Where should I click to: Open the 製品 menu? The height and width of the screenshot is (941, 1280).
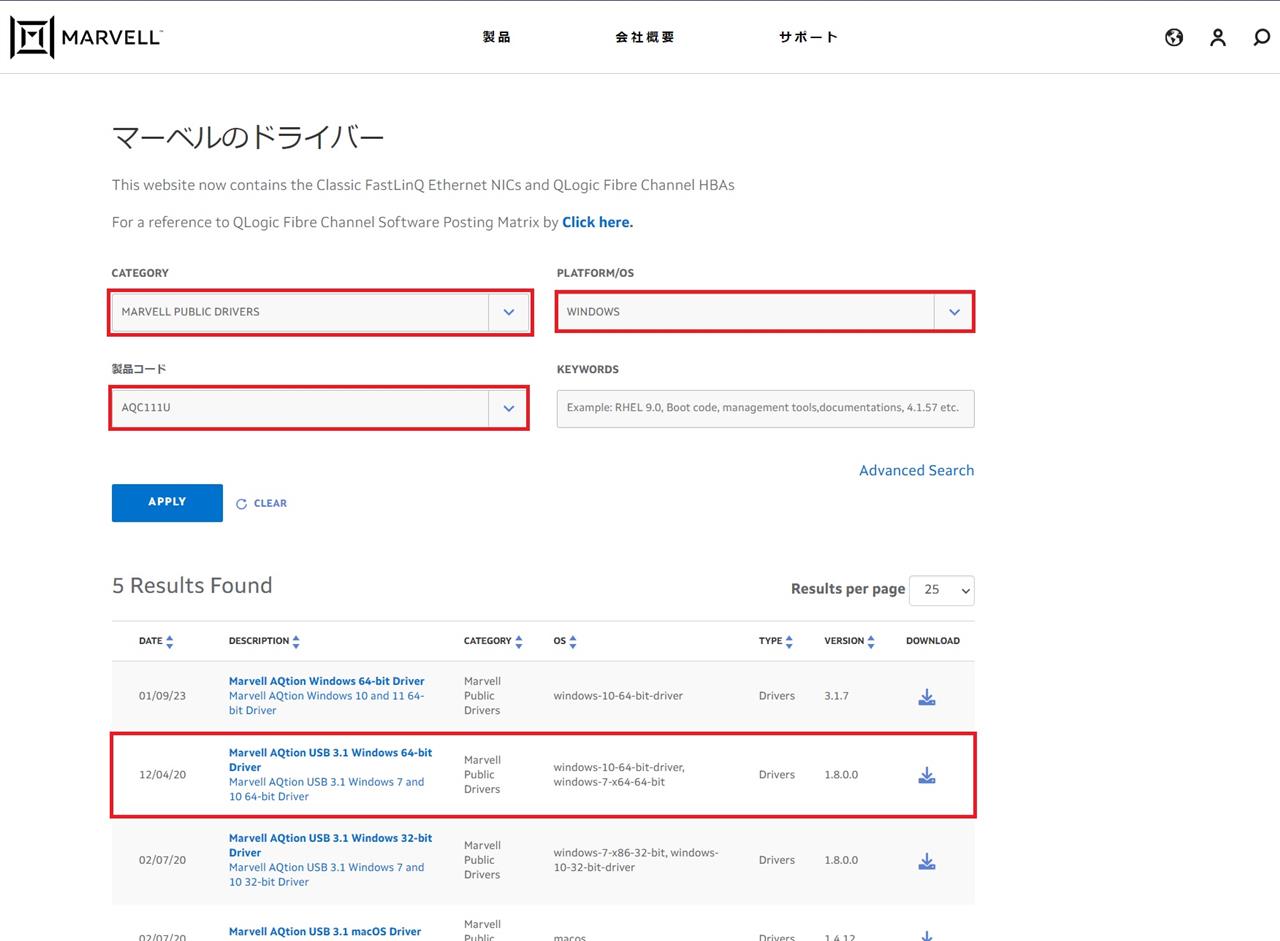pos(496,37)
